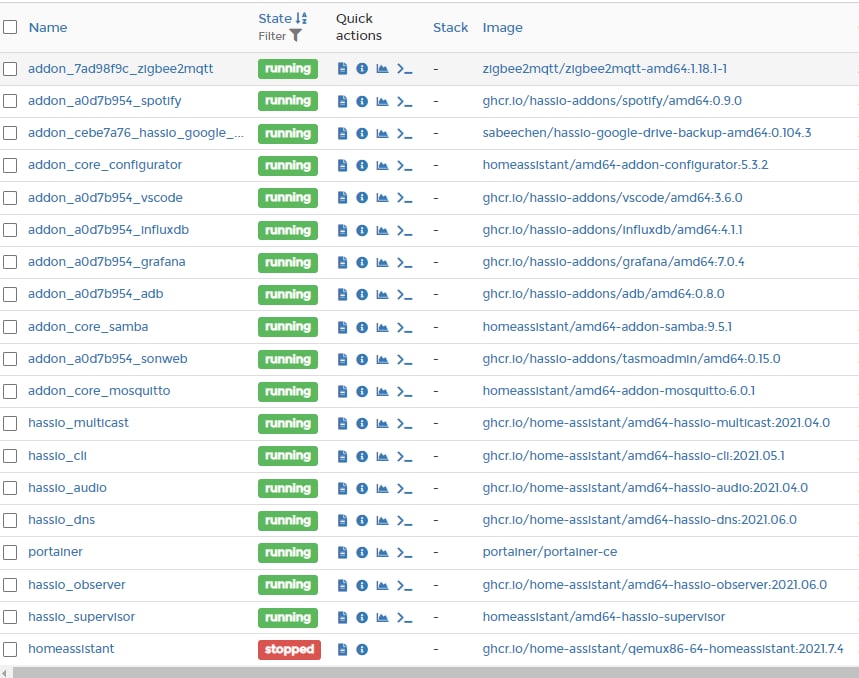859x678 pixels.
Task: Open stats chart icon for addon_core_configurator
Action: (x=382, y=165)
